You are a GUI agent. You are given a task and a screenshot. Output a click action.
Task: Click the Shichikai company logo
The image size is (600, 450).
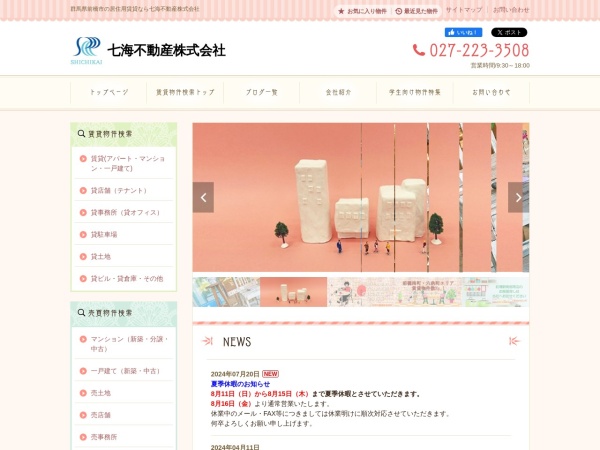pyautogui.click(x=86, y=50)
